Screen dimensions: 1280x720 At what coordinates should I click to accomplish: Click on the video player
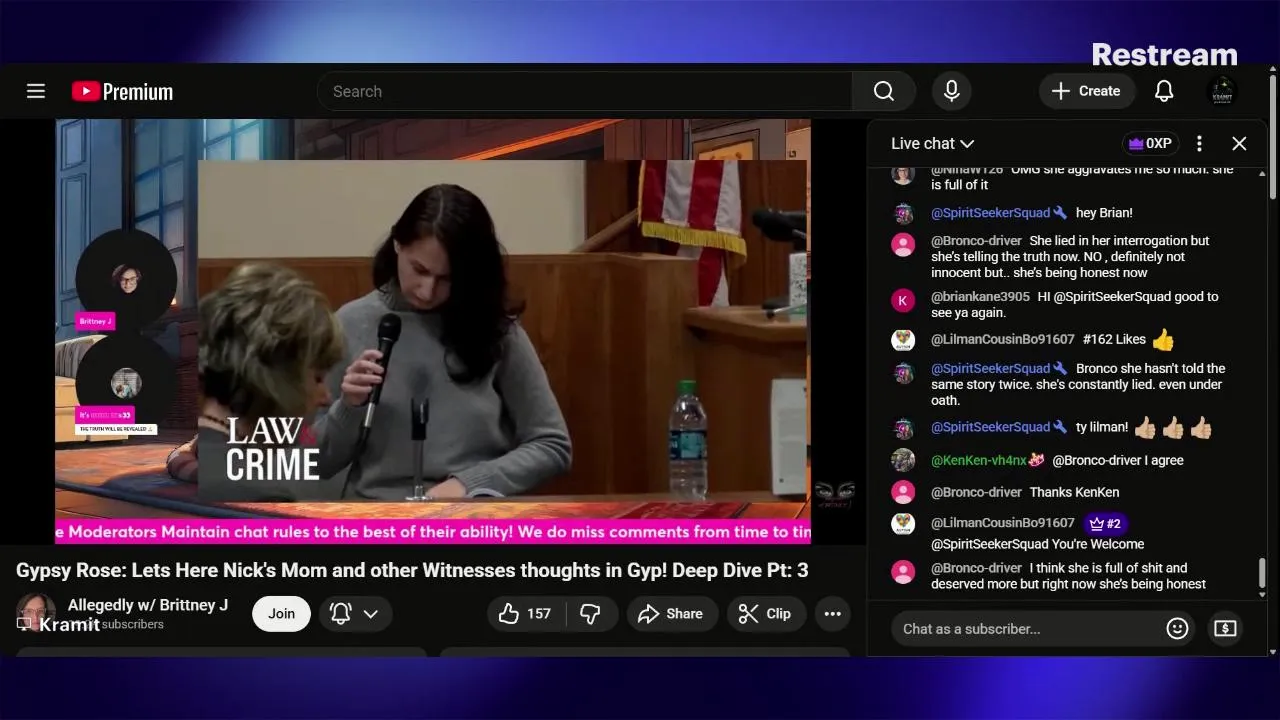click(x=433, y=331)
